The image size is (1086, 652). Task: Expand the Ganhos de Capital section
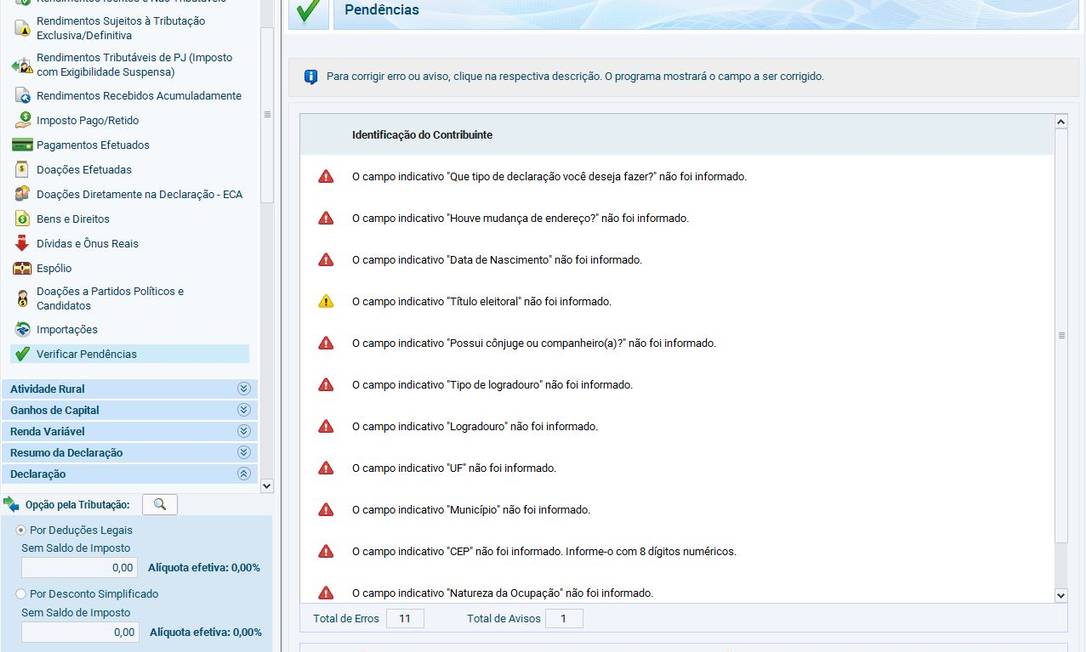pos(242,409)
